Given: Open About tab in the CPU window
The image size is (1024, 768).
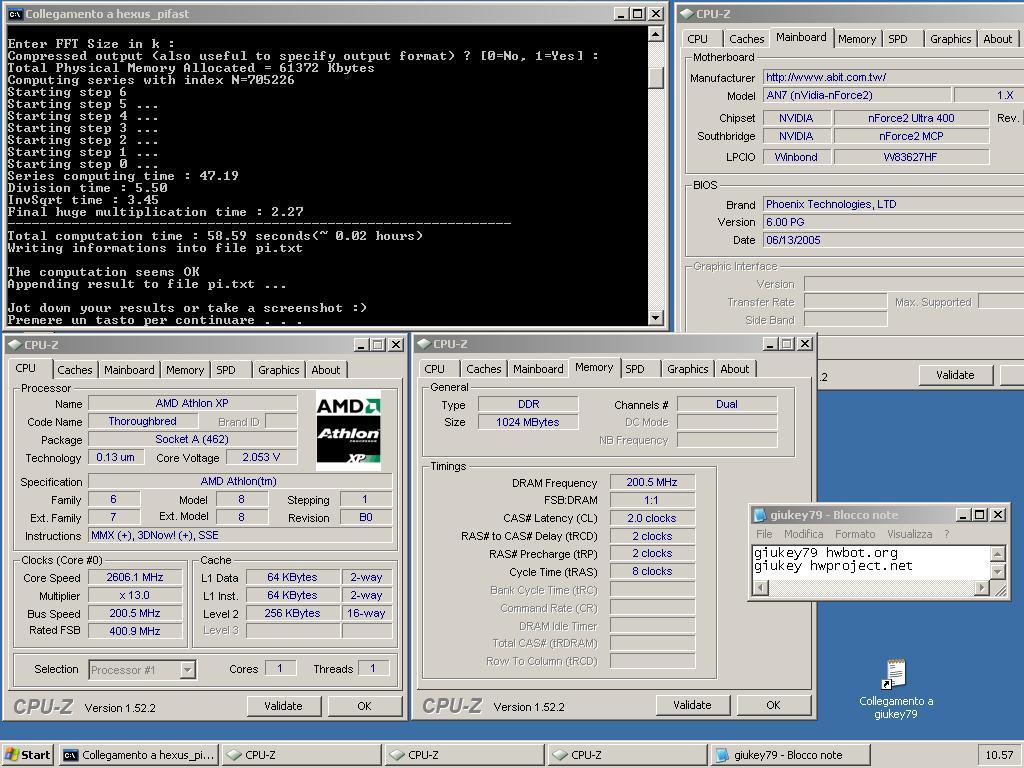Looking at the screenshot, I should [325, 370].
